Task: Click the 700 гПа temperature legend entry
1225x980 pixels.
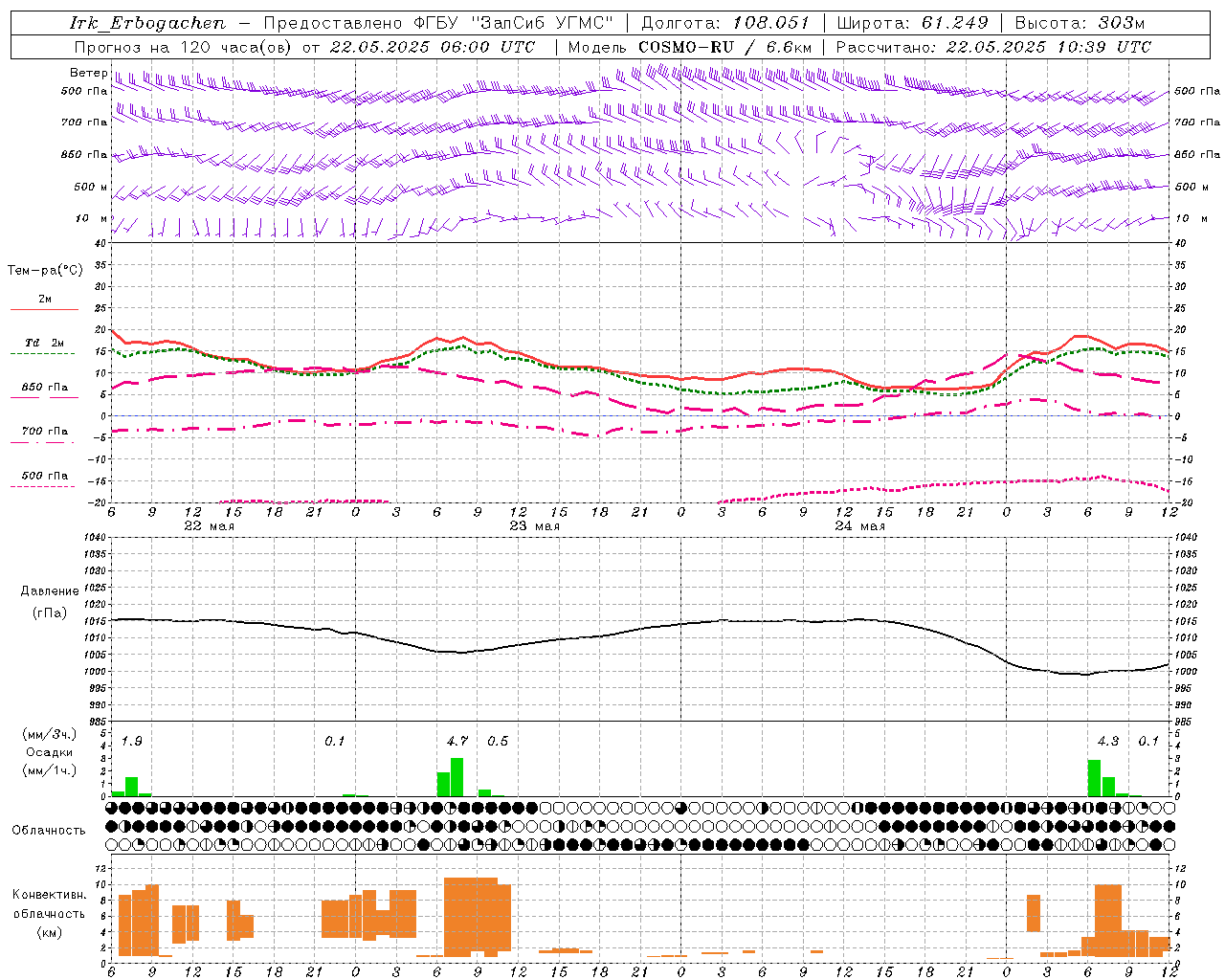Action: click(45, 432)
